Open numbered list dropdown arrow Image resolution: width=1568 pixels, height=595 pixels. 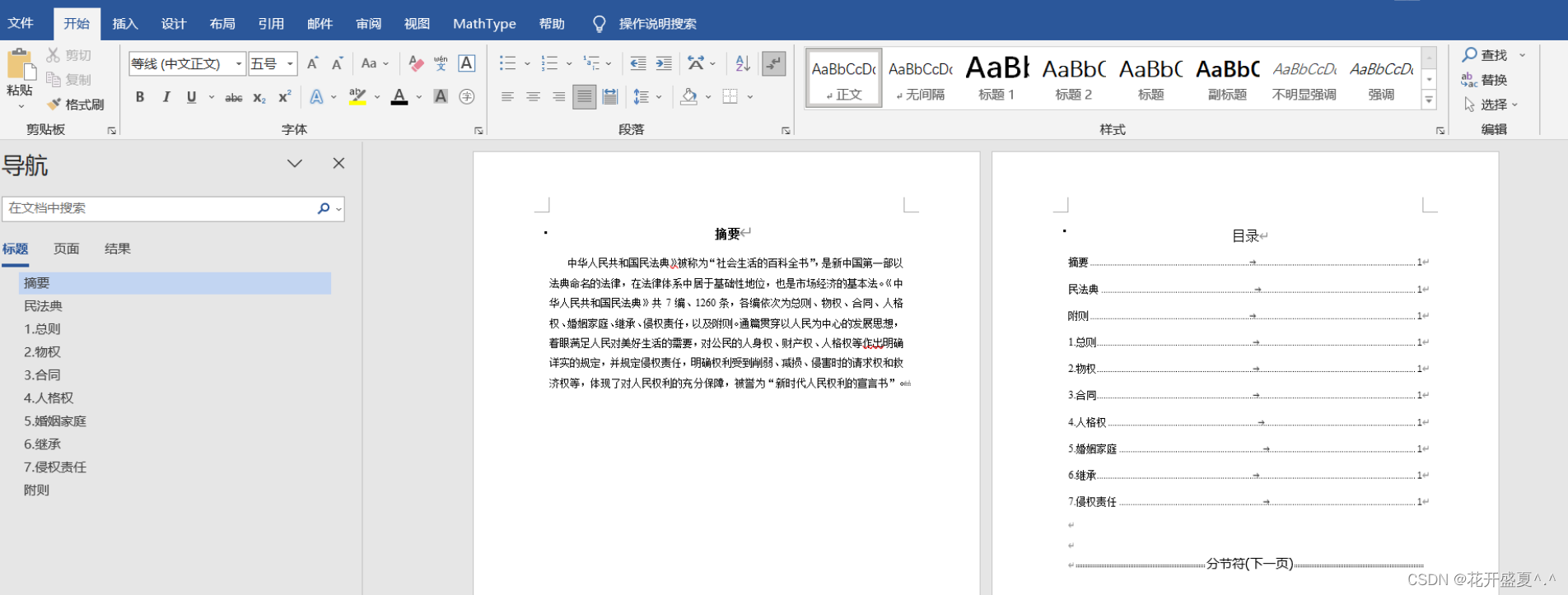pyautogui.click(x=569, y=63)
